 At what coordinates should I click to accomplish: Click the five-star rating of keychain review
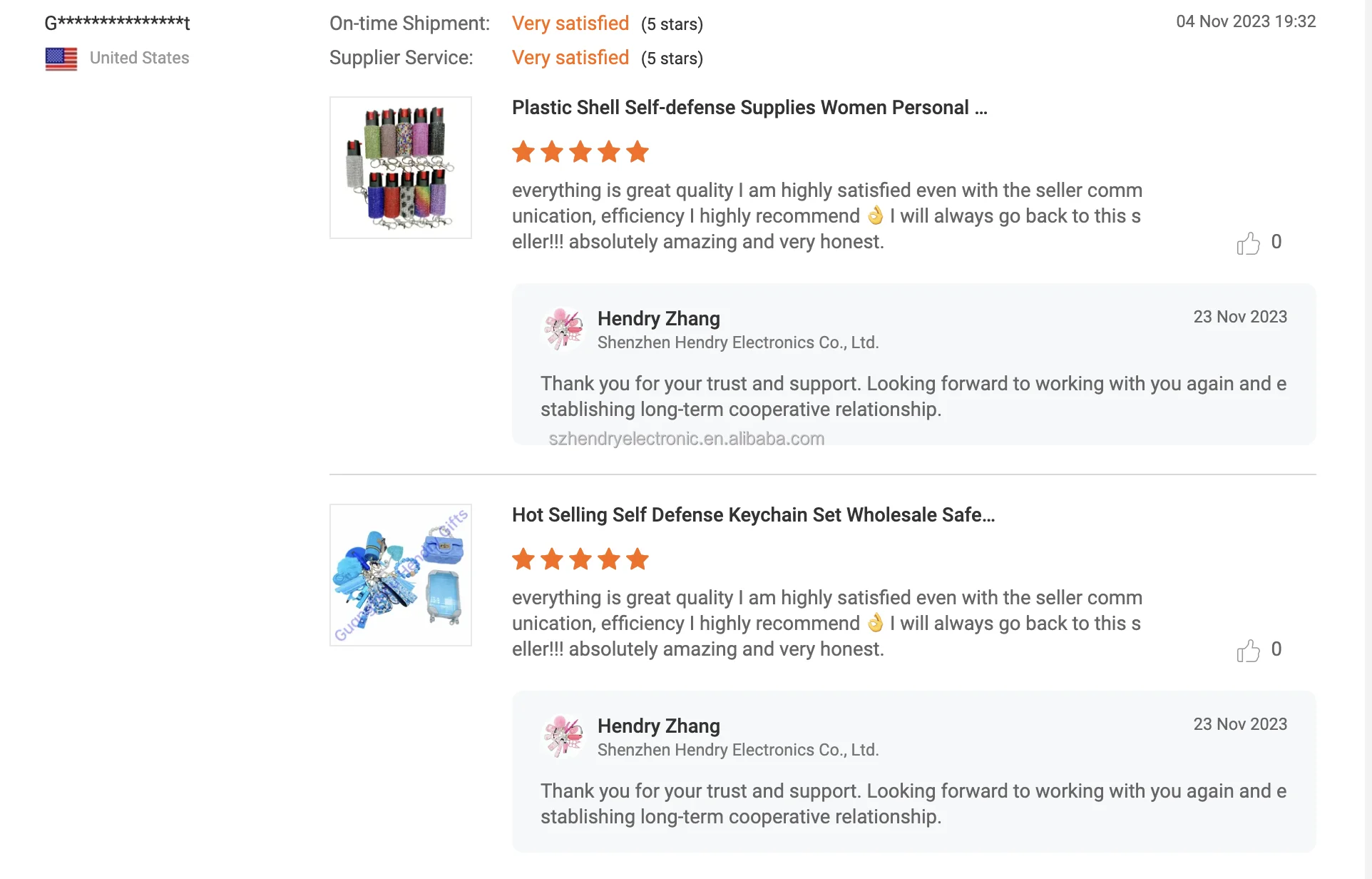(x=580, y=559)
